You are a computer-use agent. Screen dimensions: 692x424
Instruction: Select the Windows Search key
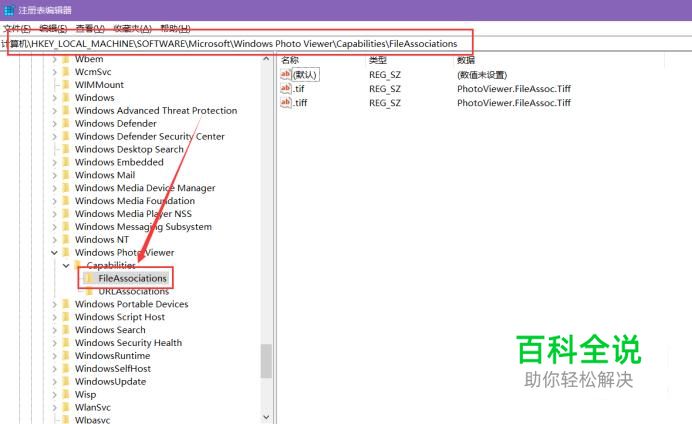tap(110, 330)
